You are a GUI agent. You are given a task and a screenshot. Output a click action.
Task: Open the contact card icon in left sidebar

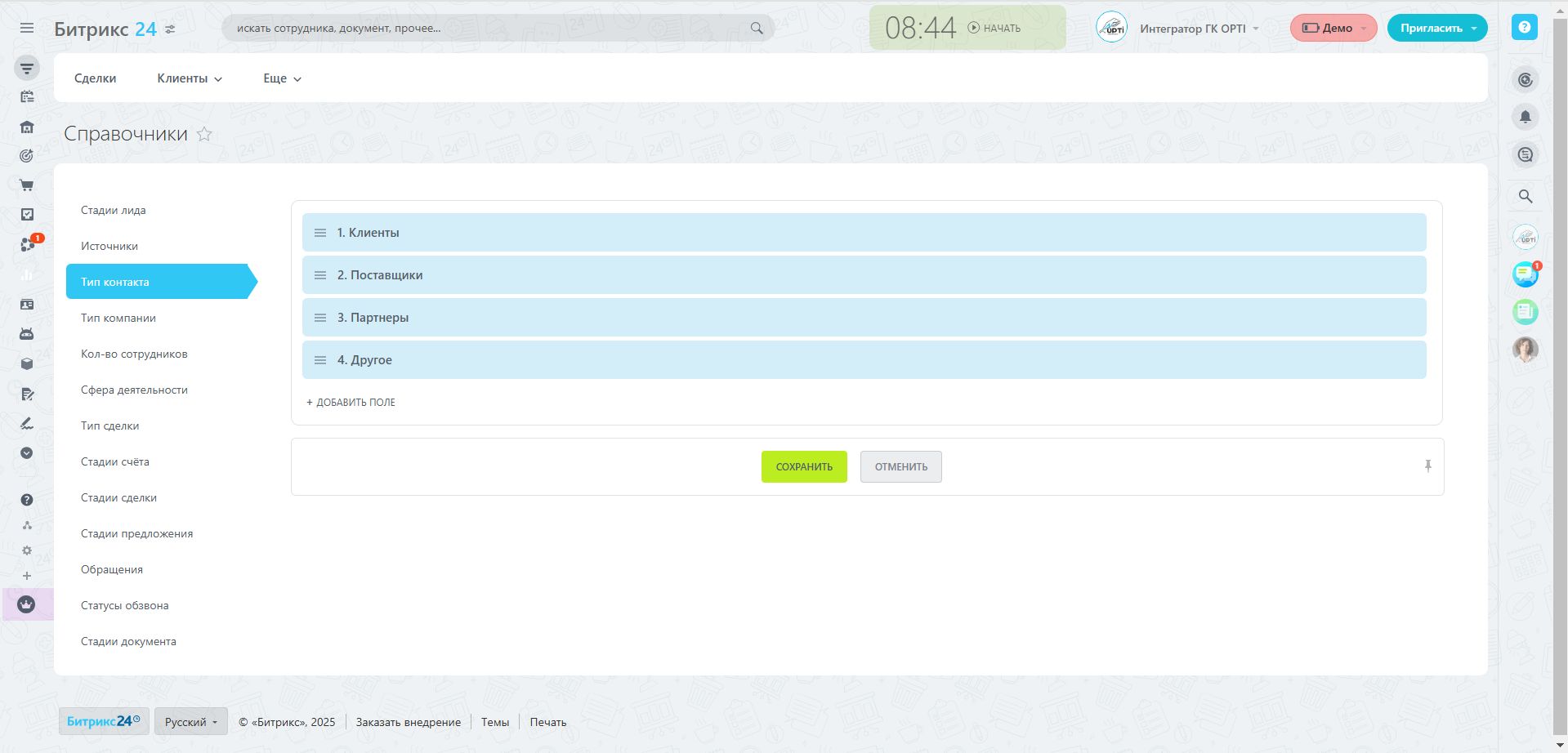coord(27,305)
